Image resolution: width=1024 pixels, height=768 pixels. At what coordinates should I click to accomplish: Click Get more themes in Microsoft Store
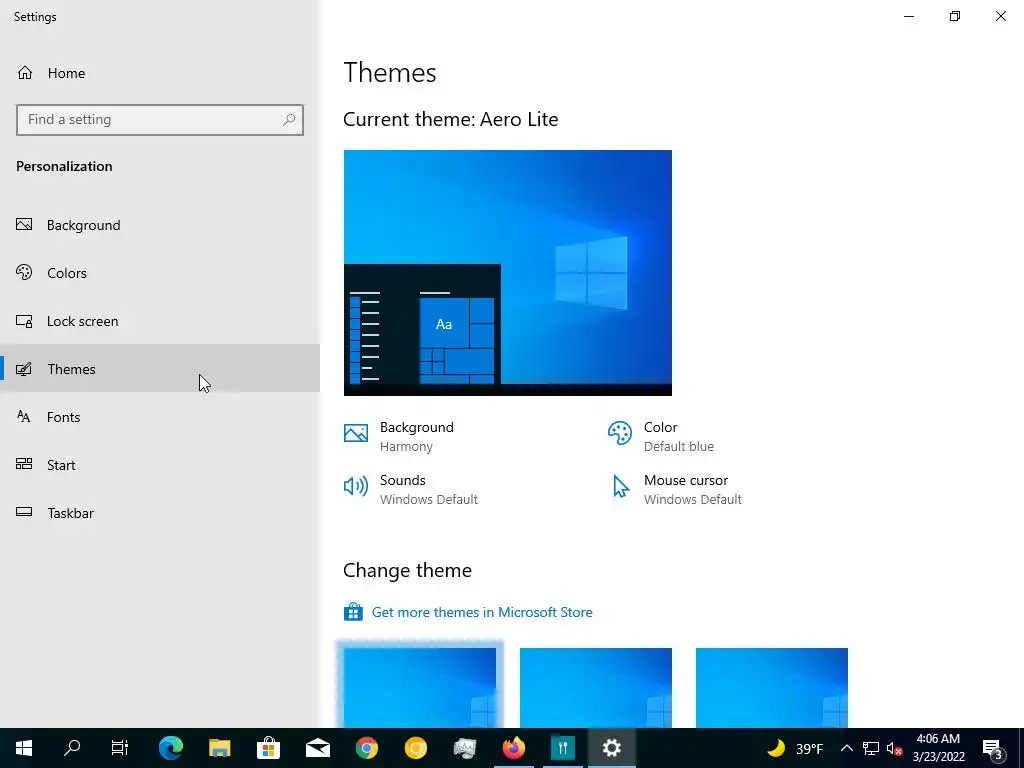(482, 612)
